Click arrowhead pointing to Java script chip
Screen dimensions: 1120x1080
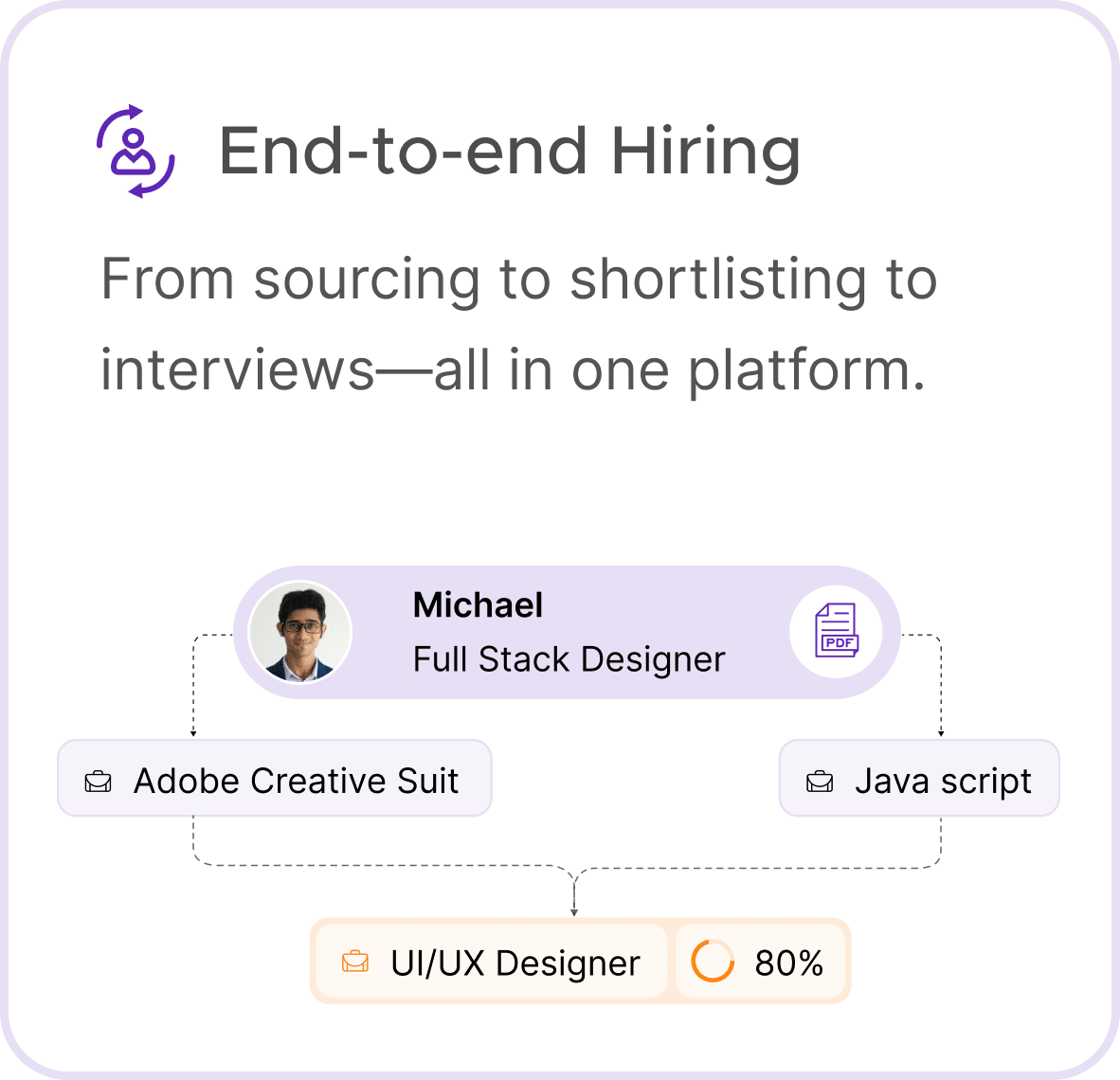(x=941, y=733)
